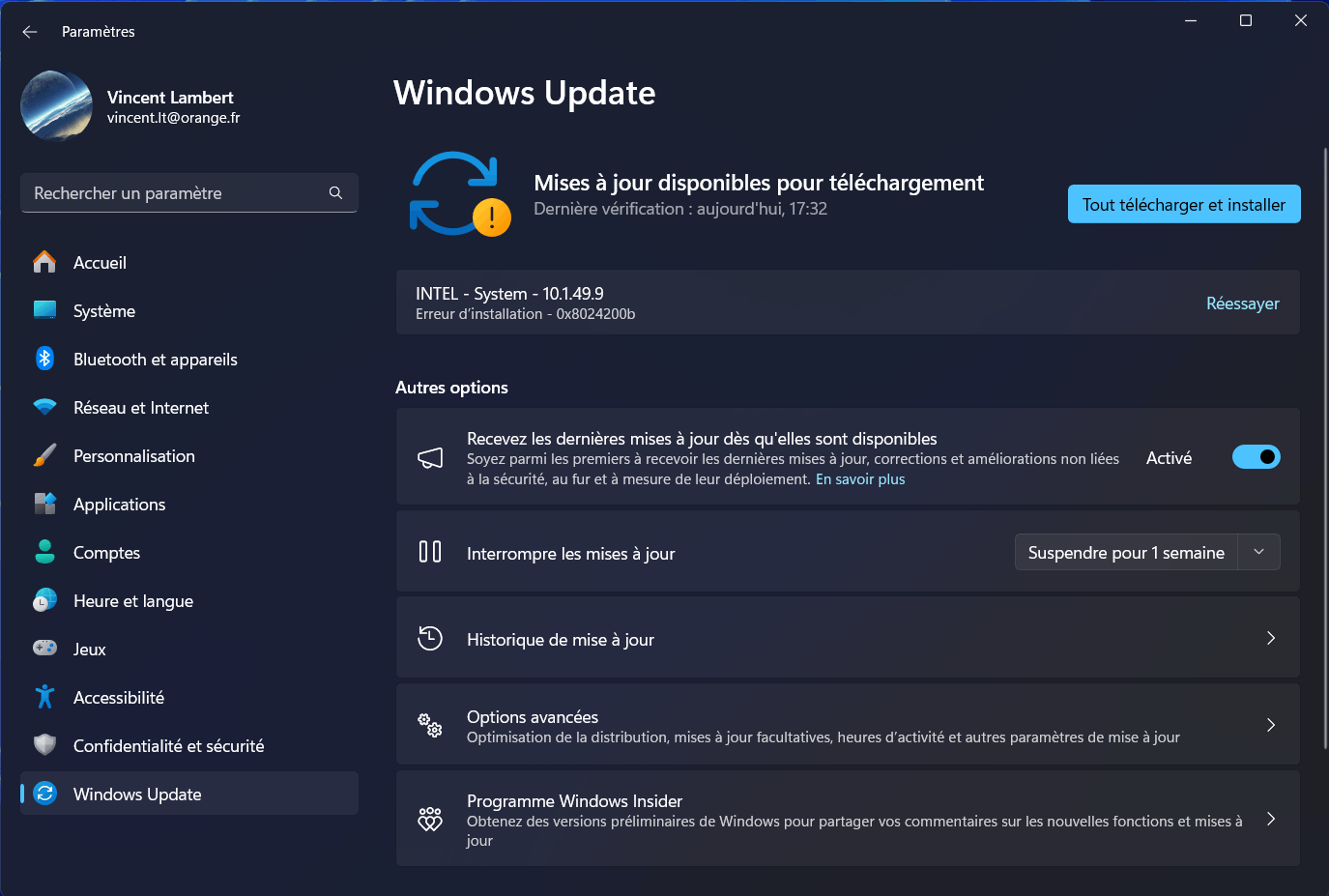Click the Réseau et Internet wifi icon
Screen dimensions: 1329x896
[x=44, y=407]
